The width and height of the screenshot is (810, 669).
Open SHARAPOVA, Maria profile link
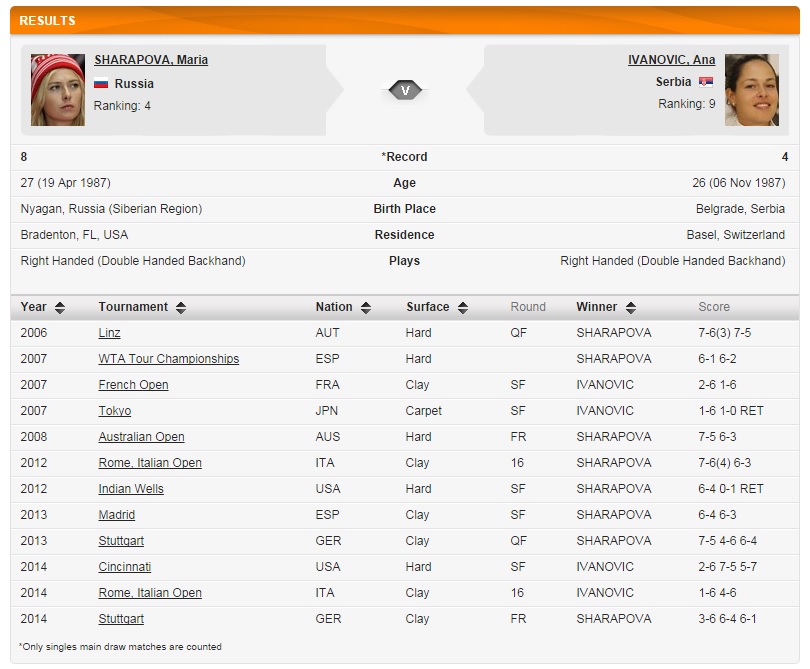tap(151, 60)
